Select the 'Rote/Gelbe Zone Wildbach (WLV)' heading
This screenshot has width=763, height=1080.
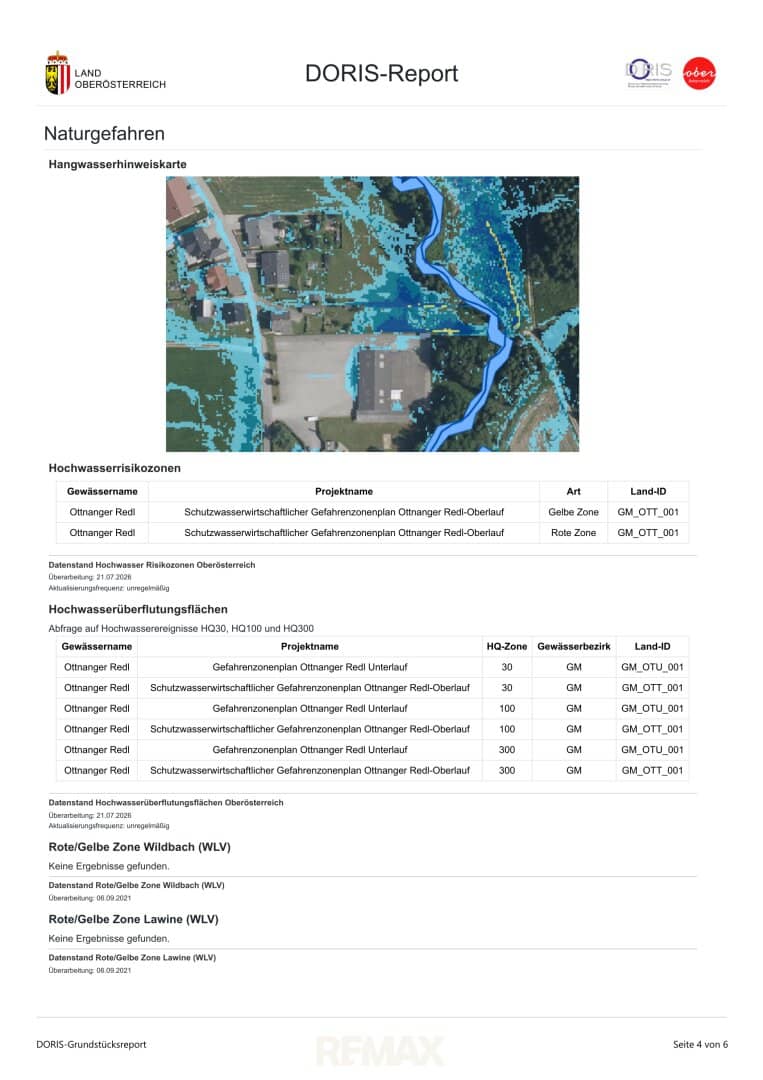point(139,847)
